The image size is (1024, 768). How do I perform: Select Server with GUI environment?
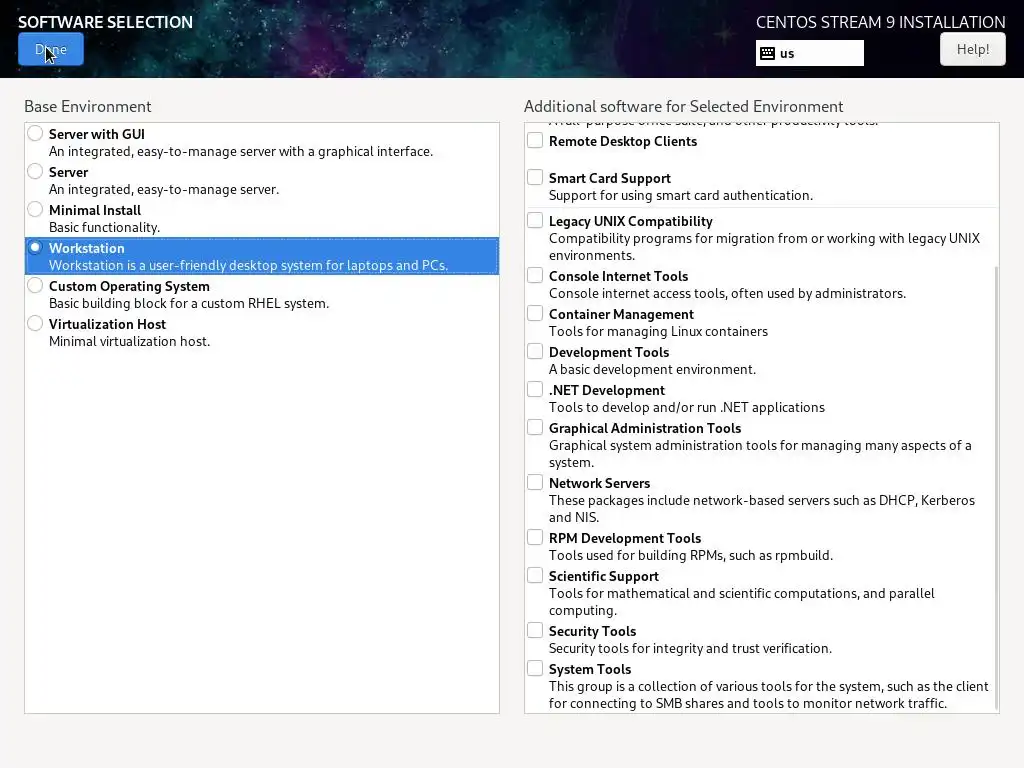click(36, 134)
